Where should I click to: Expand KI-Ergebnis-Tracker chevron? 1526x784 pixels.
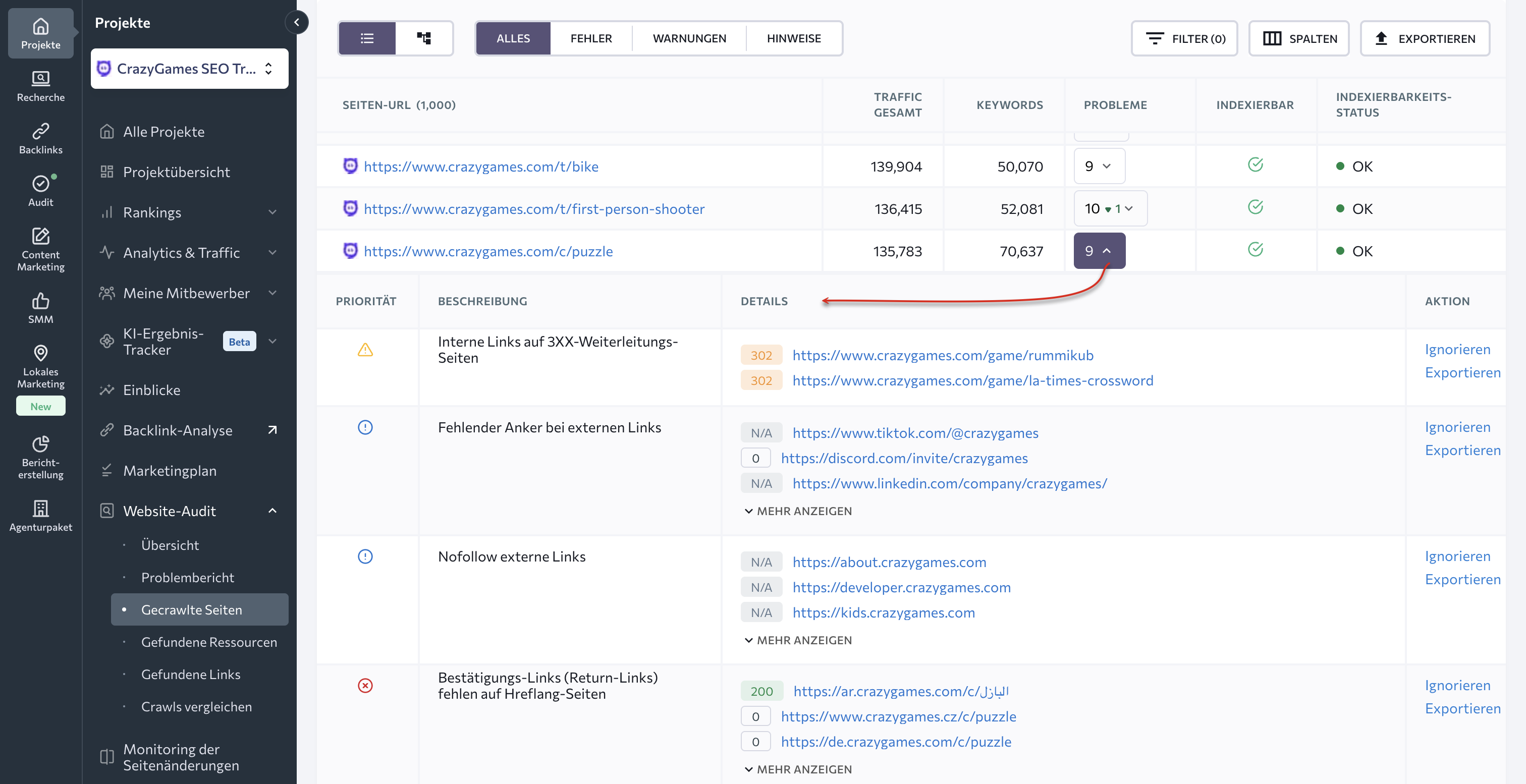(x=272, y=341)
